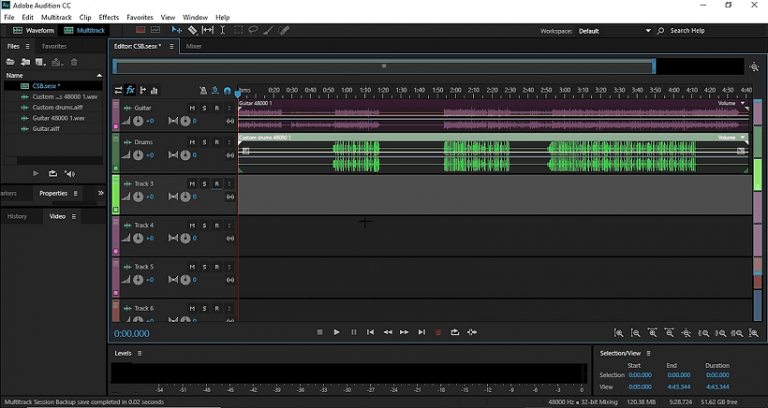Select the Slip tool
The width and height of the screenshot is (768, 408).
208,30
